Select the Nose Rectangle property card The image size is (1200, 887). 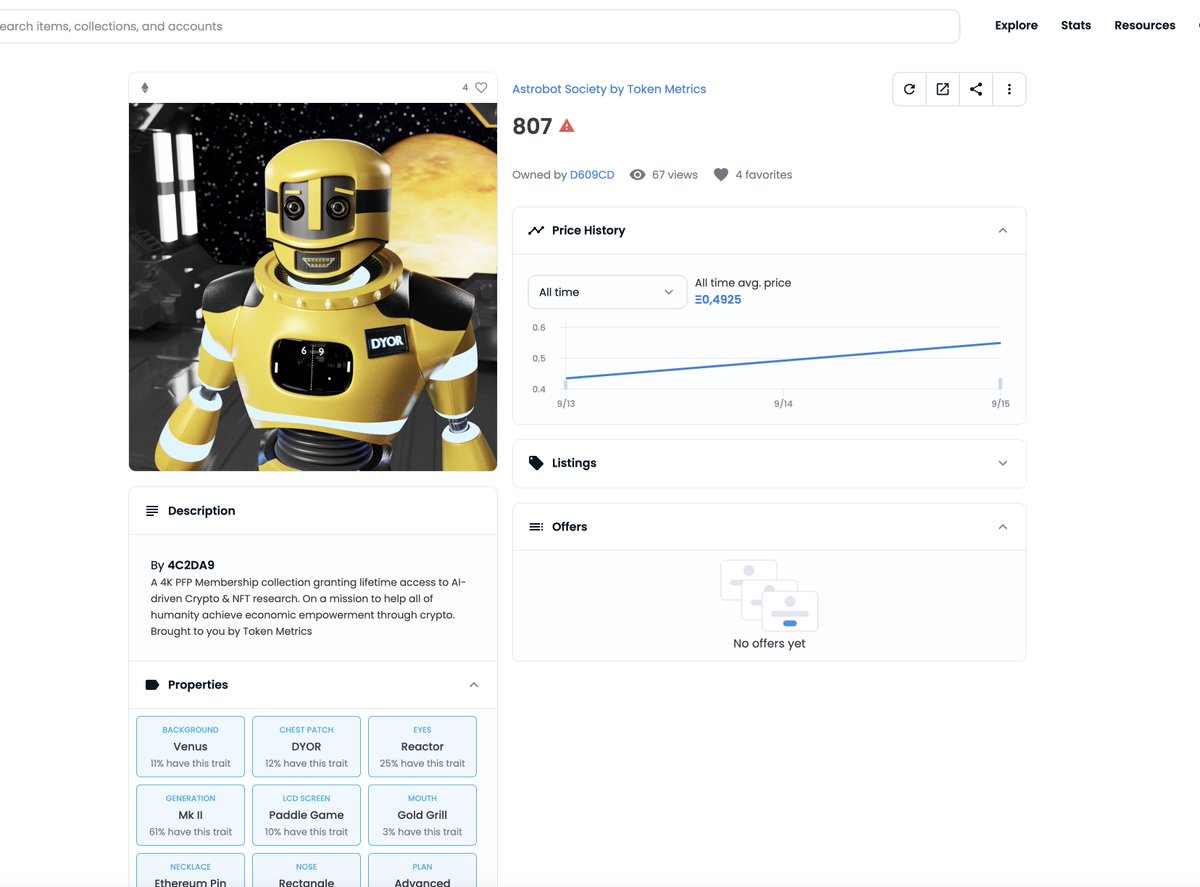point(306,870)
